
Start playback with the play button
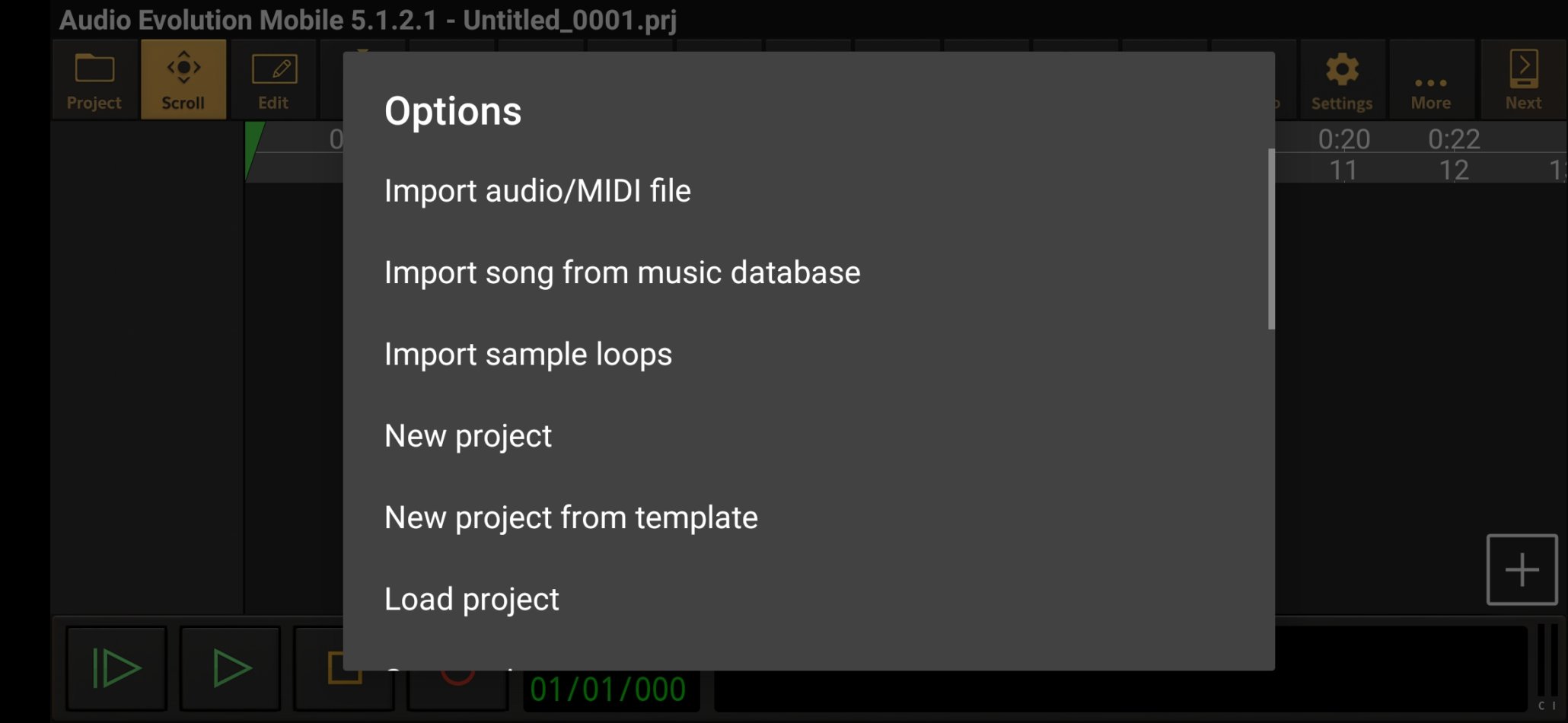coord(231,668)
